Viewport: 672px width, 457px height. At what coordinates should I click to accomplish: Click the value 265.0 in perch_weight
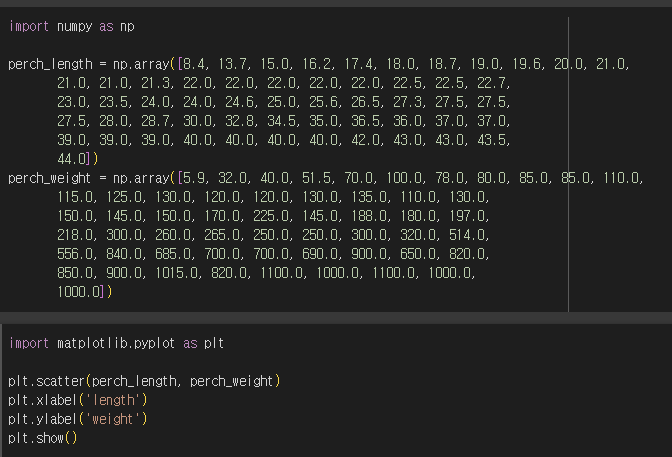coord(222,235)
